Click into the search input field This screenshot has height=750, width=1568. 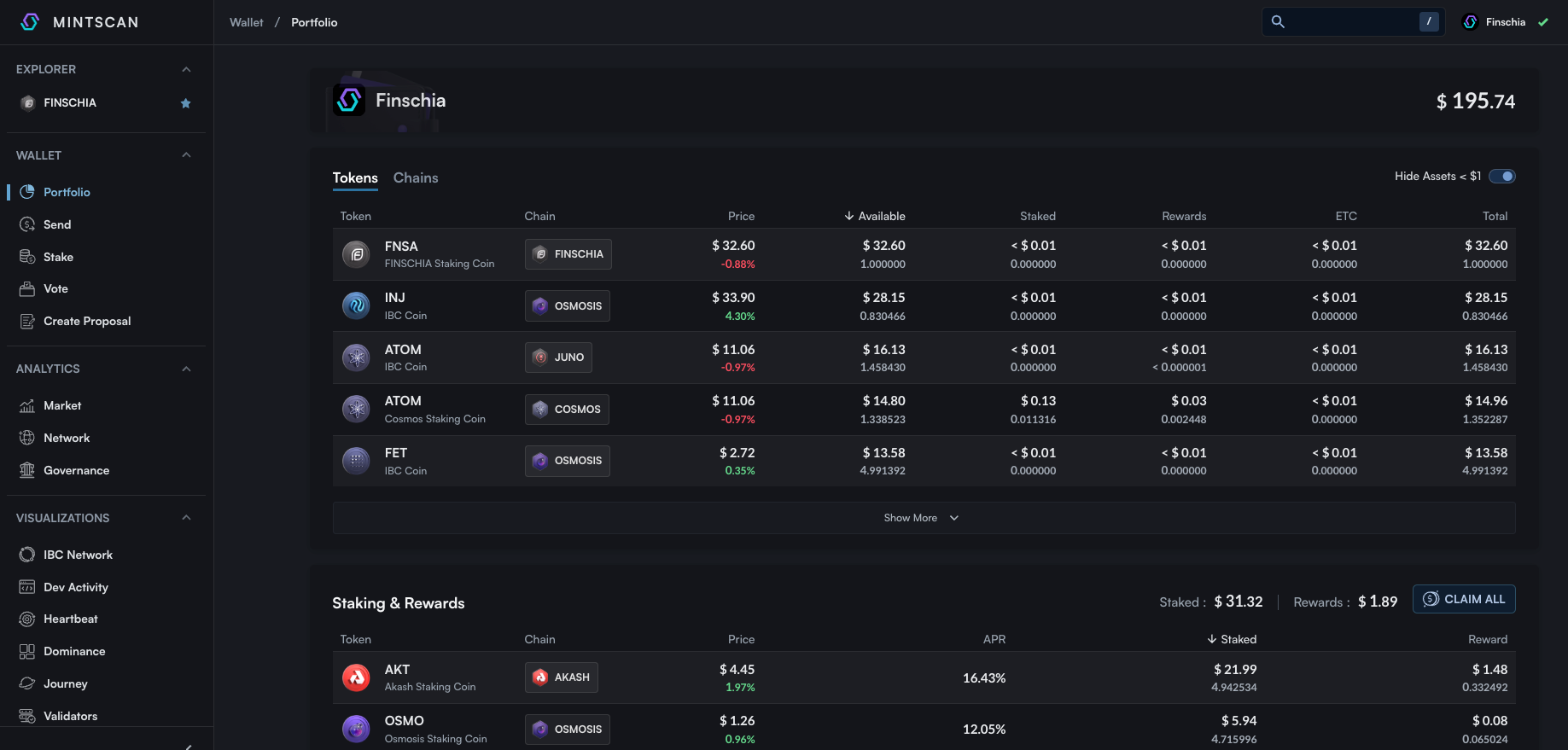click(1353, 22)
